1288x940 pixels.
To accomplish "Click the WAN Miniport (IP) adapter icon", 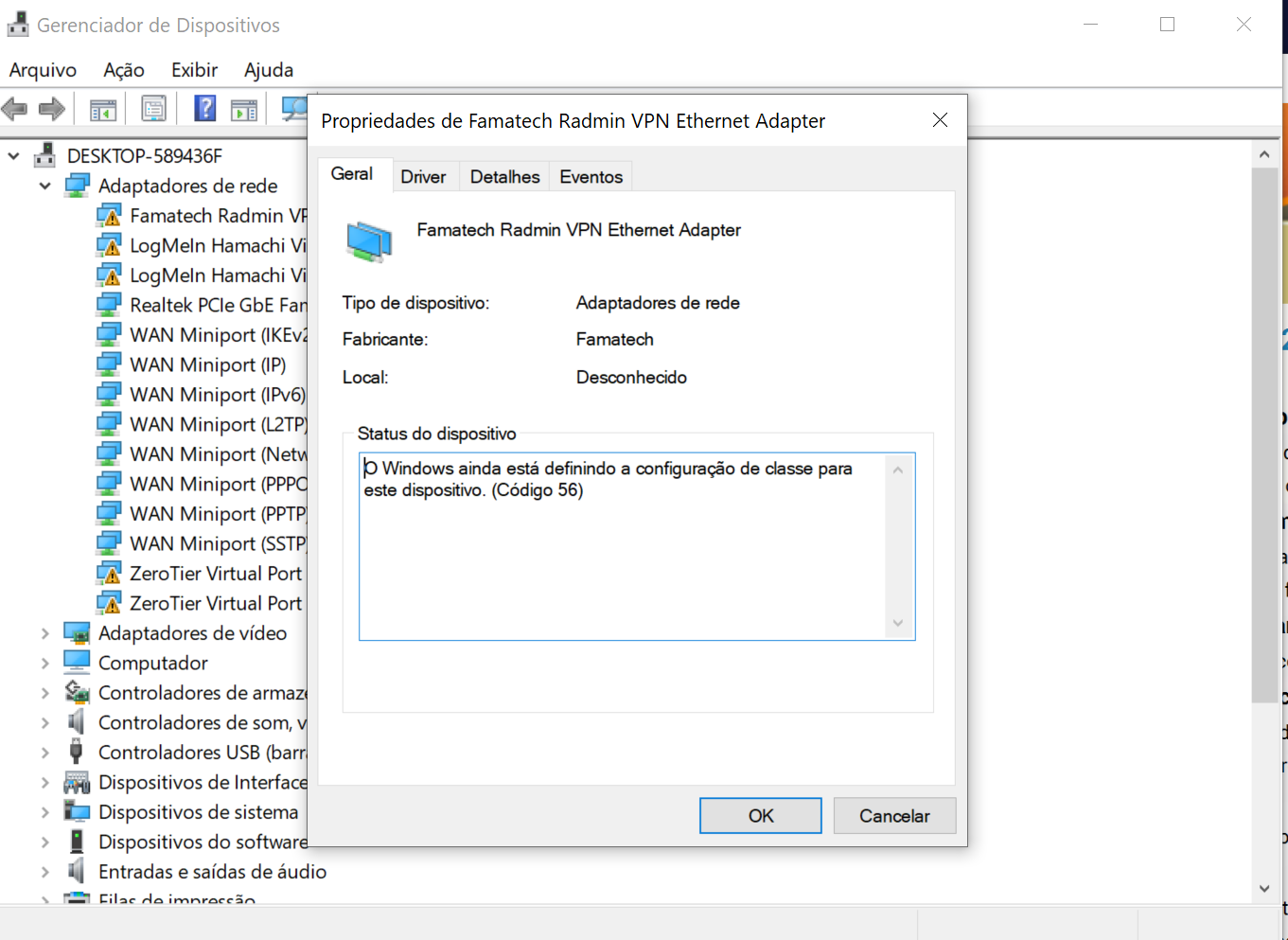I will coord(110,364).
